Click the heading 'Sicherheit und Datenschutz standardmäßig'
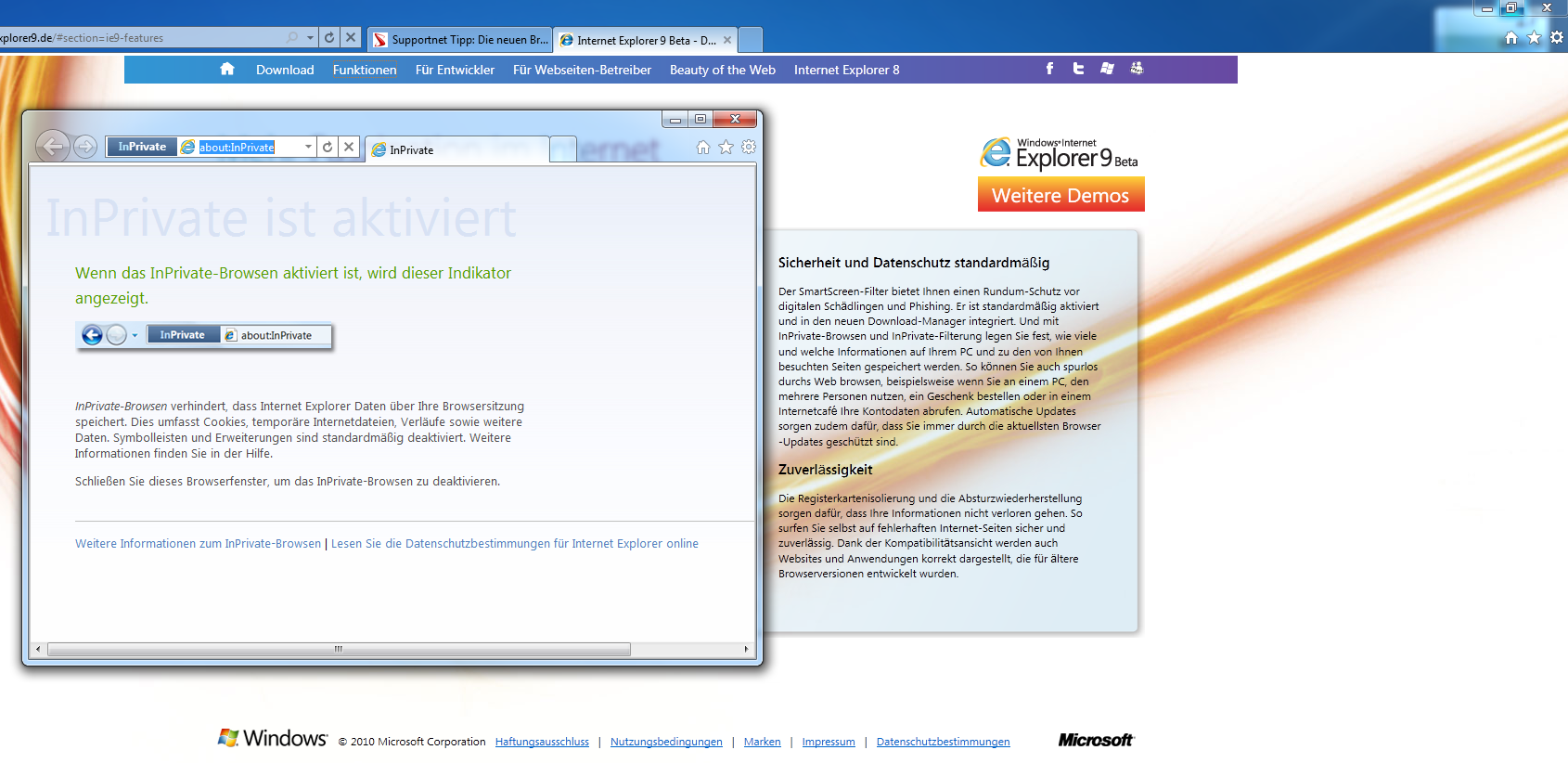 [x=914, y=263]
